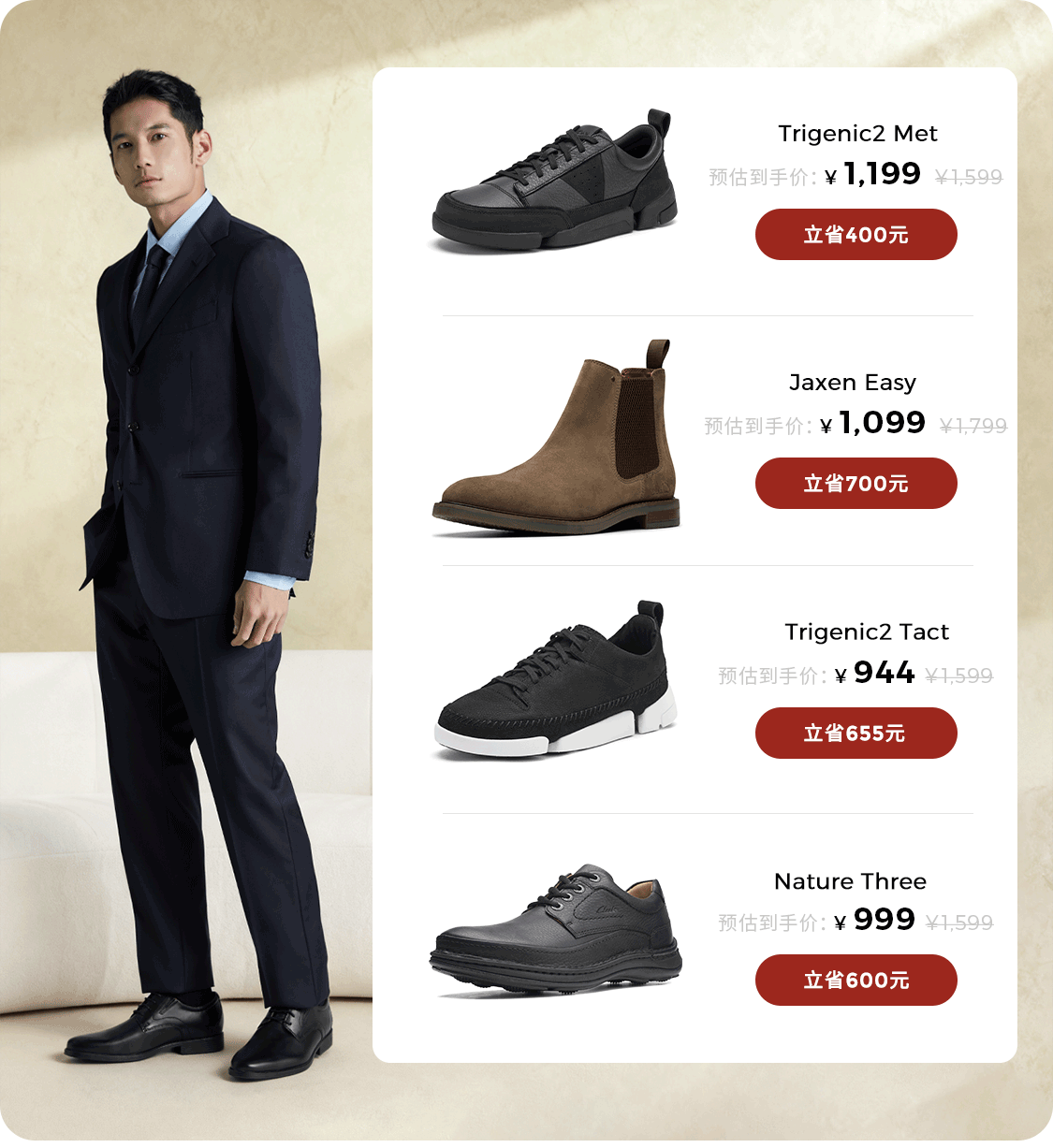Open the Trigenic2 Tact sneaker image
This screenshot has height=1148, width=1053.
point(555,679)
